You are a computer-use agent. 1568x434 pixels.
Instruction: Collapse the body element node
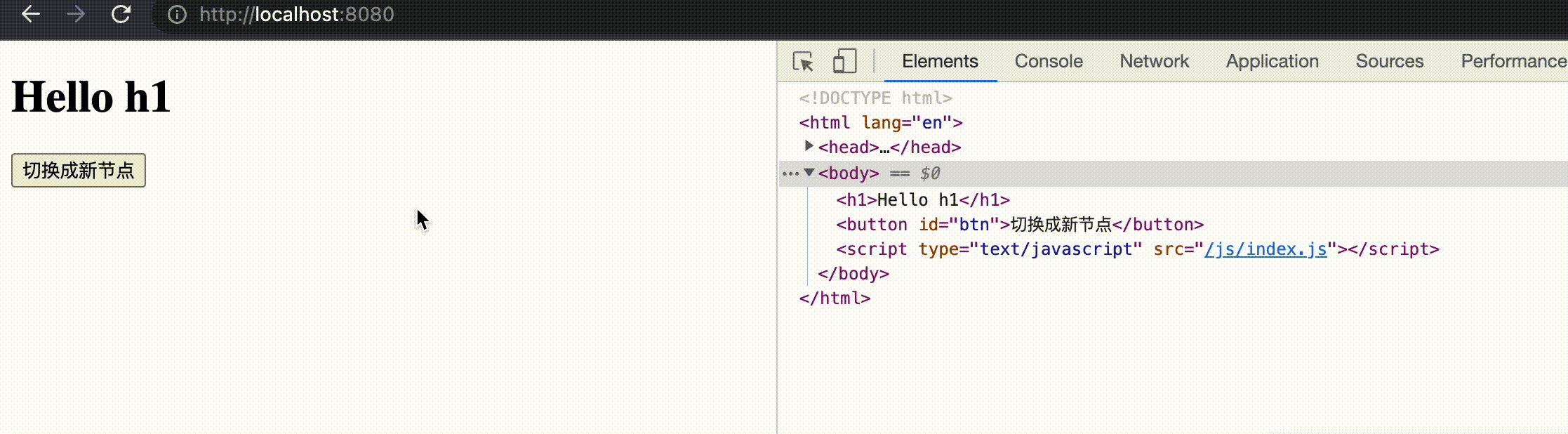tap(809, 173)
